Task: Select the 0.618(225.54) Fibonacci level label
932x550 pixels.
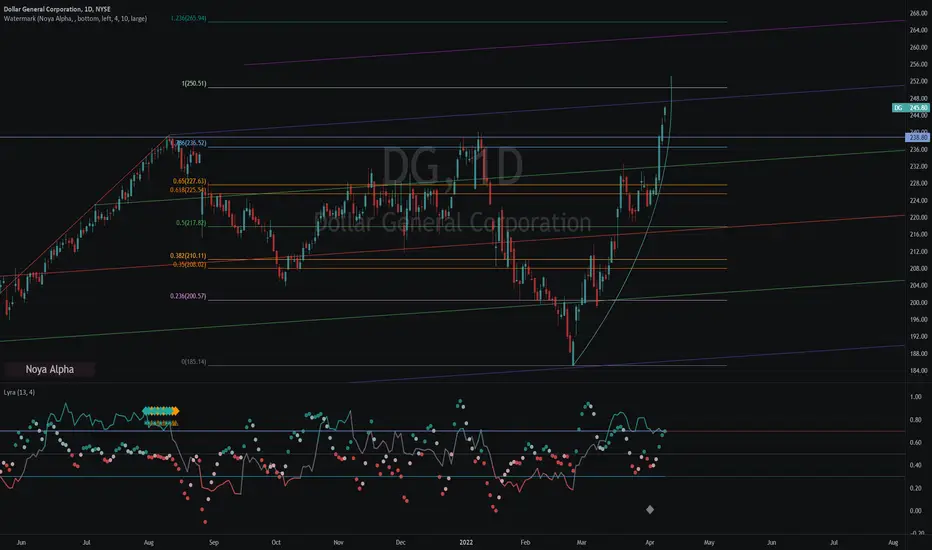Action: pos(188,190)
